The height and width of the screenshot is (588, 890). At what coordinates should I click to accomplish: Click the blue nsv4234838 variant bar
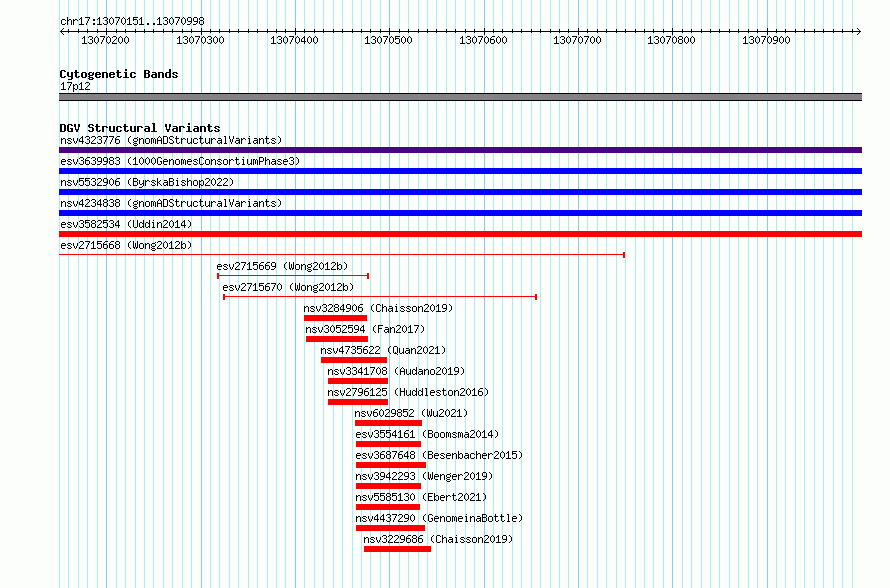pos(460,213)
